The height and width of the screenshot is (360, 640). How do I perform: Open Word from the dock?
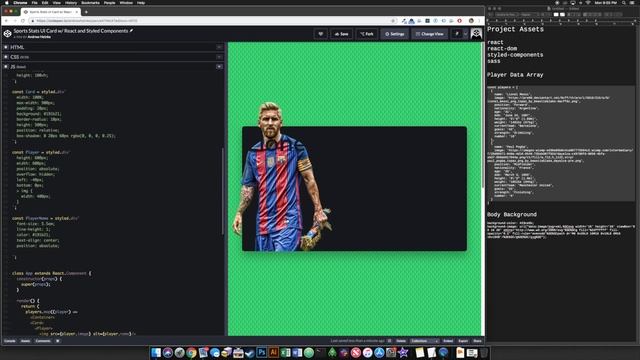tap(297, 353)
